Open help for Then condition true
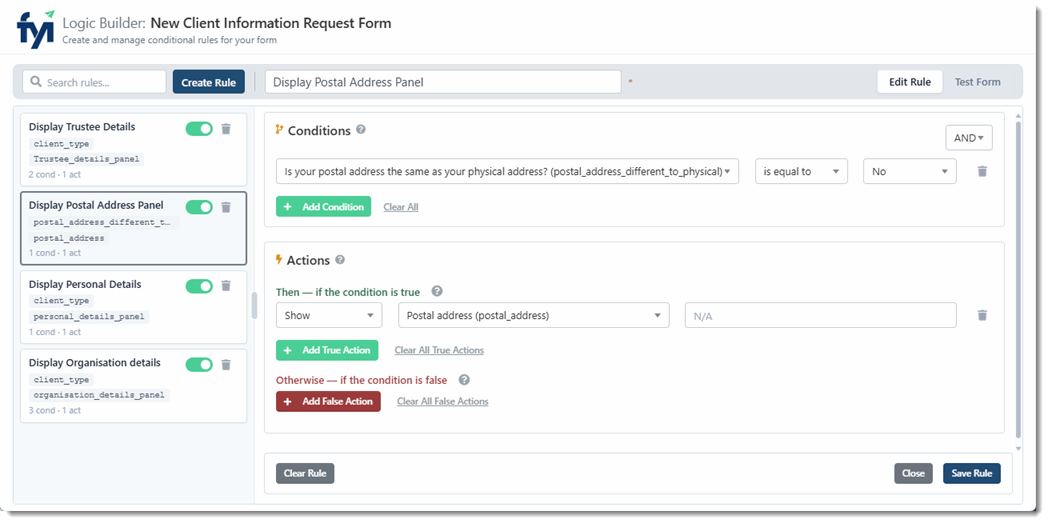Screen dimensions: 1048x523 437,291
